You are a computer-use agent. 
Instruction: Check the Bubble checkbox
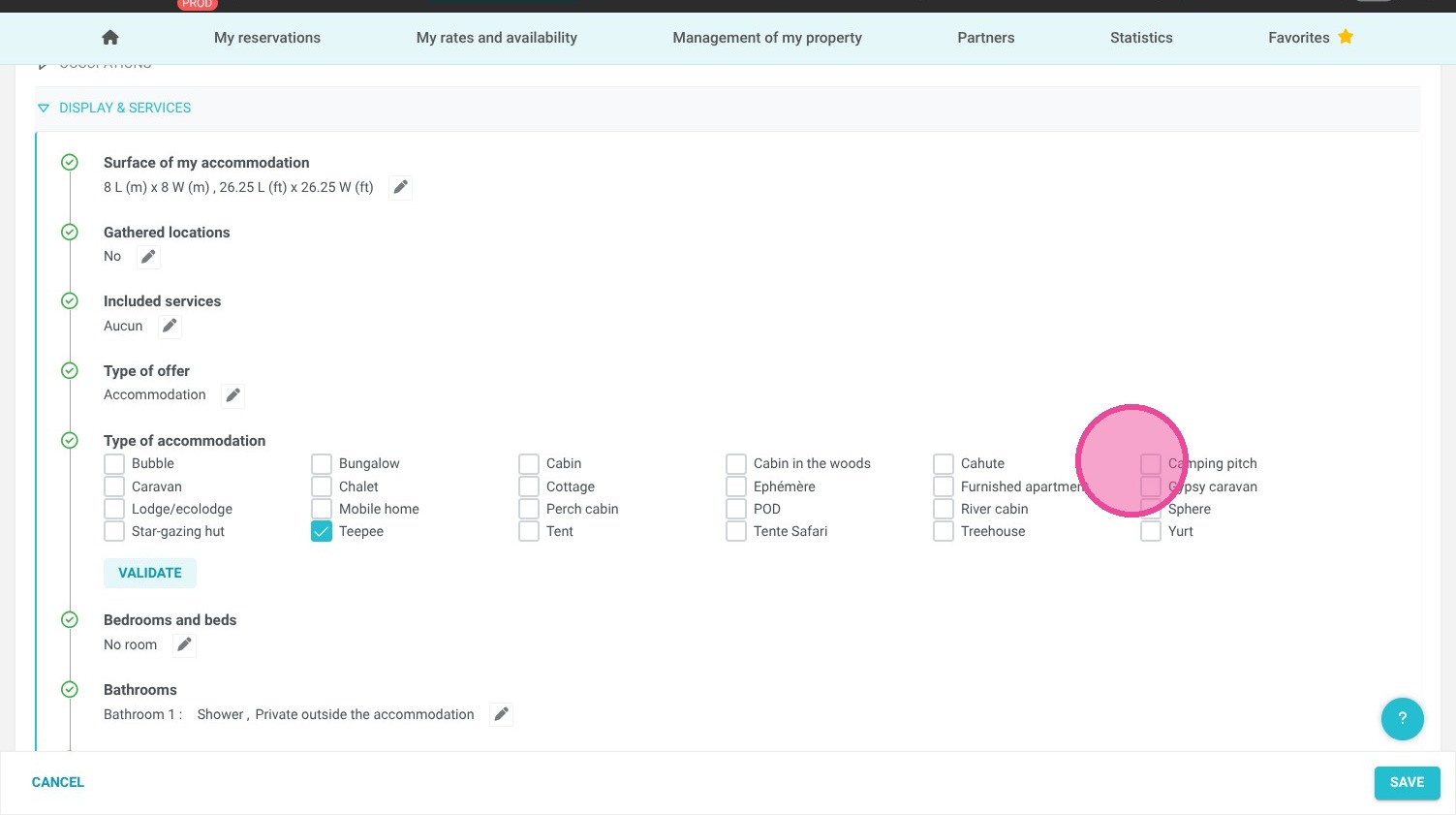(114, 463)
